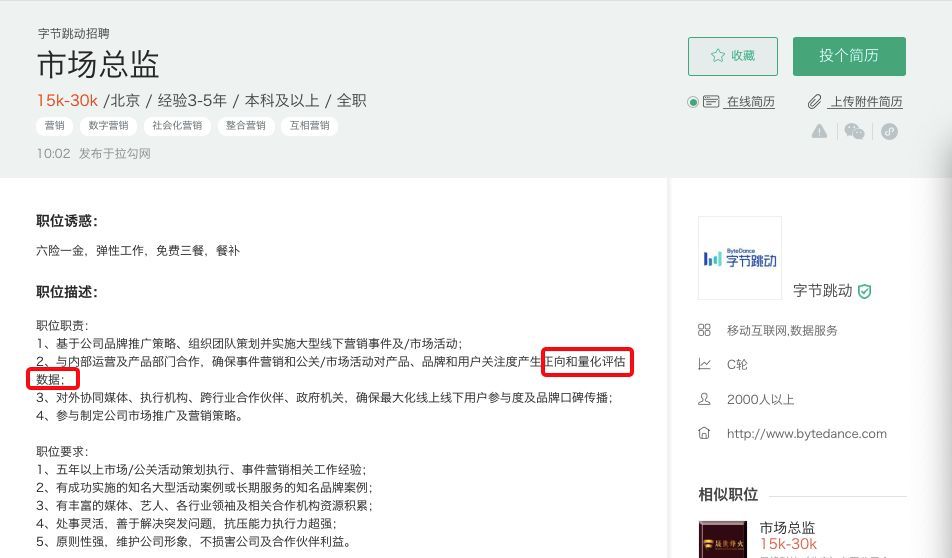Click the online resume card icon
952x558 pixels.
tap(711, 101)
